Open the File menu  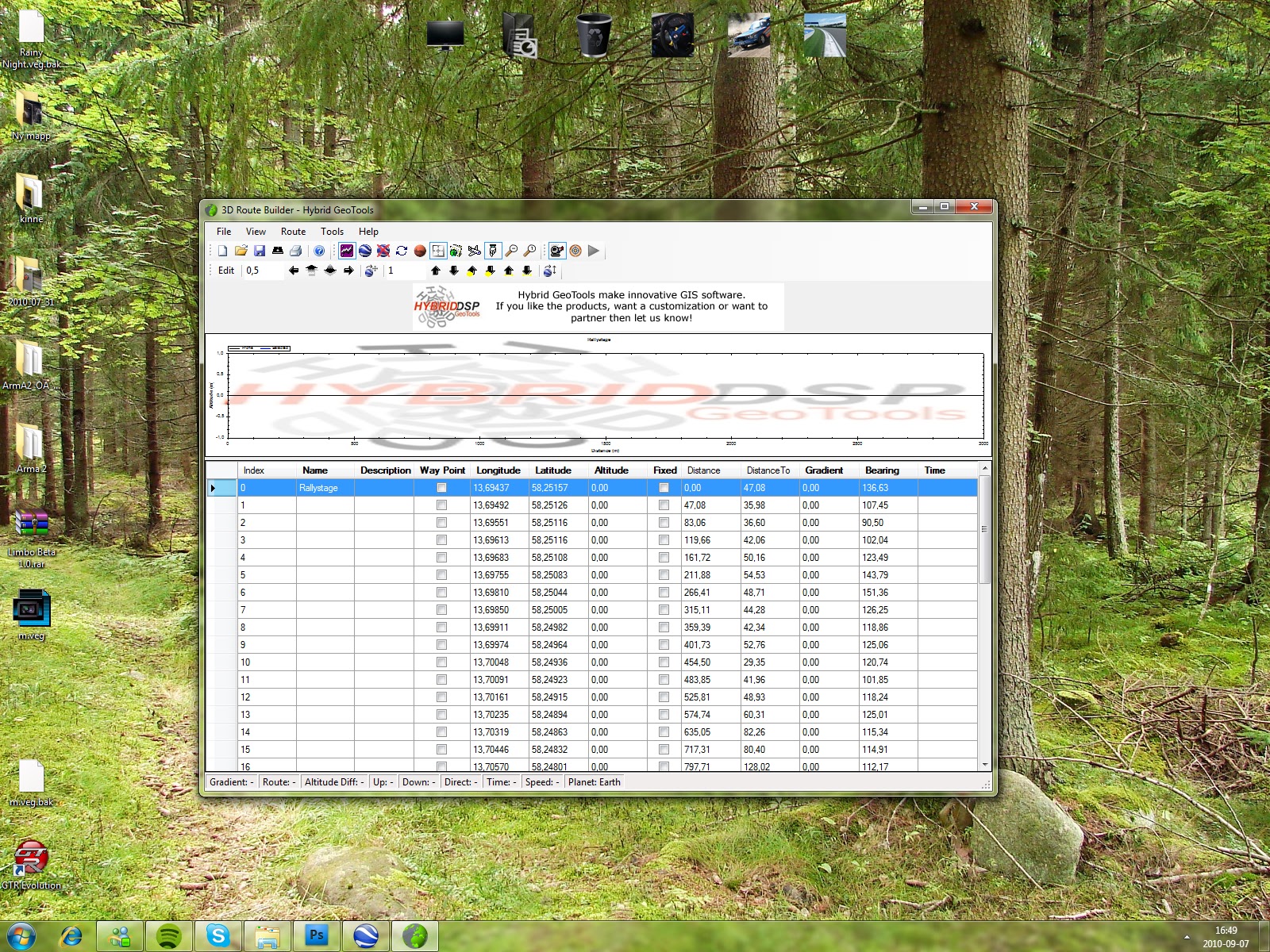[x=224, y=232]
